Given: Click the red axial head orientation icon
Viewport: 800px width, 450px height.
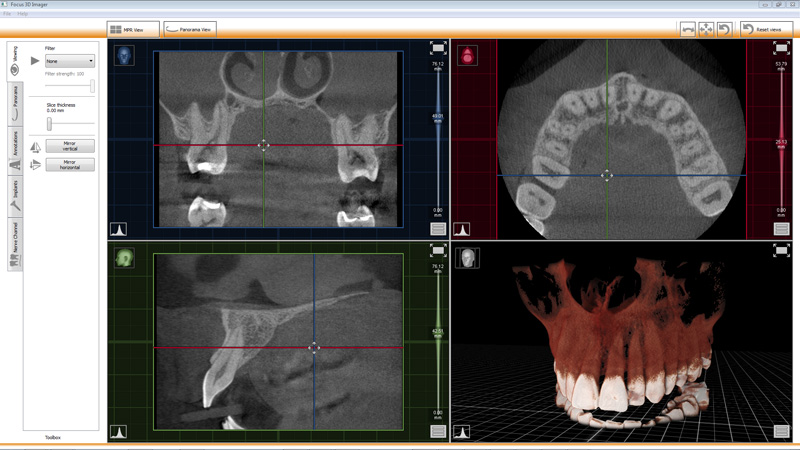Looking at the screenshot, I should 467,55.
